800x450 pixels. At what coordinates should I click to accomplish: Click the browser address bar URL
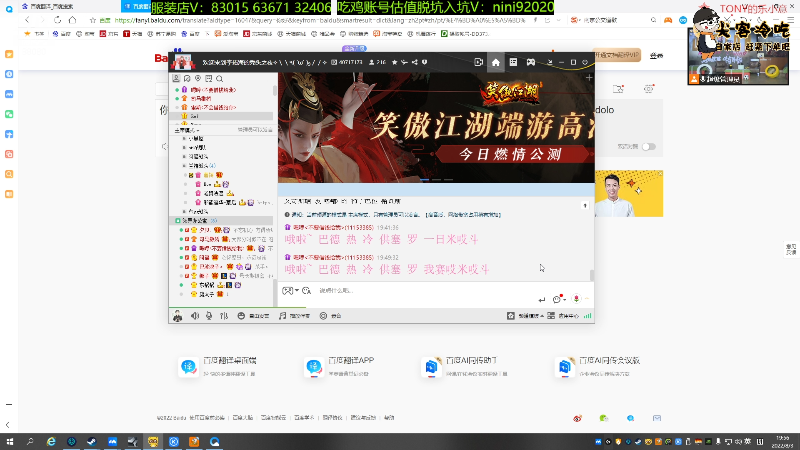coord(320,20)
